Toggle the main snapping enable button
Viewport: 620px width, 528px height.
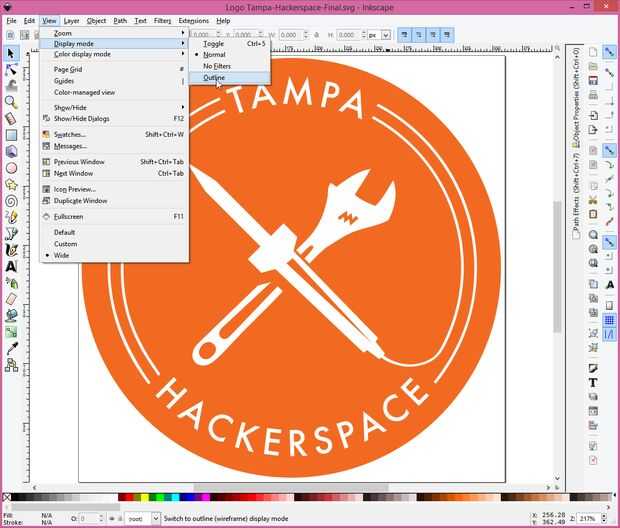(x=609, y=52)
